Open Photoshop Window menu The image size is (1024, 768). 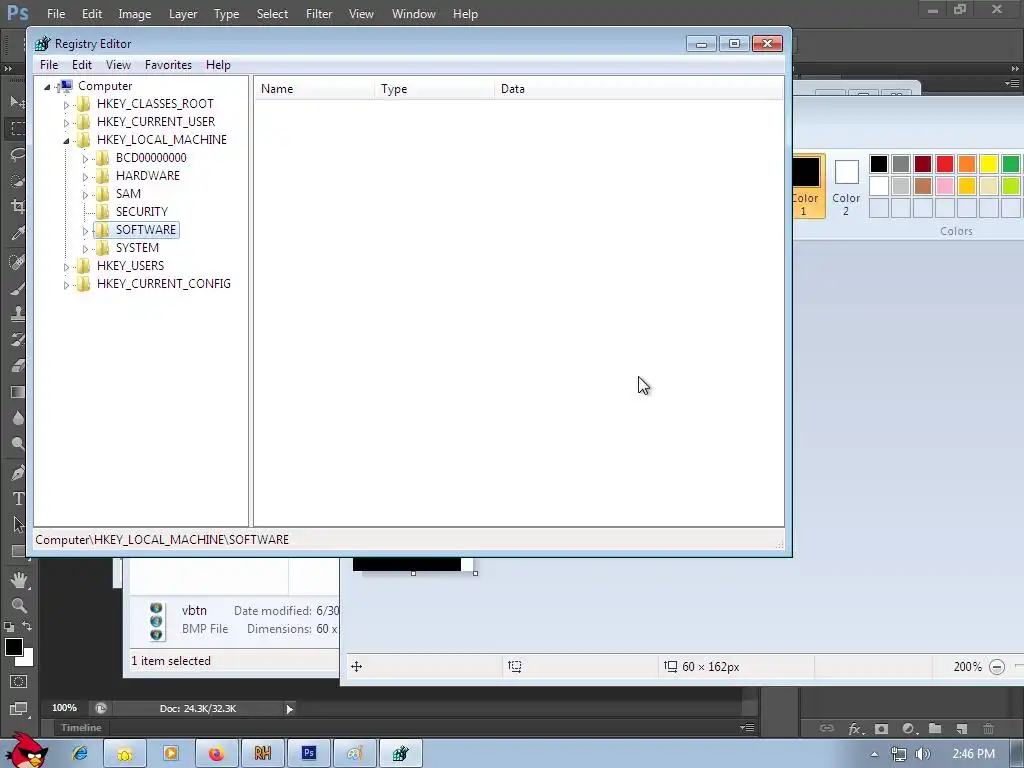point(413,14)
